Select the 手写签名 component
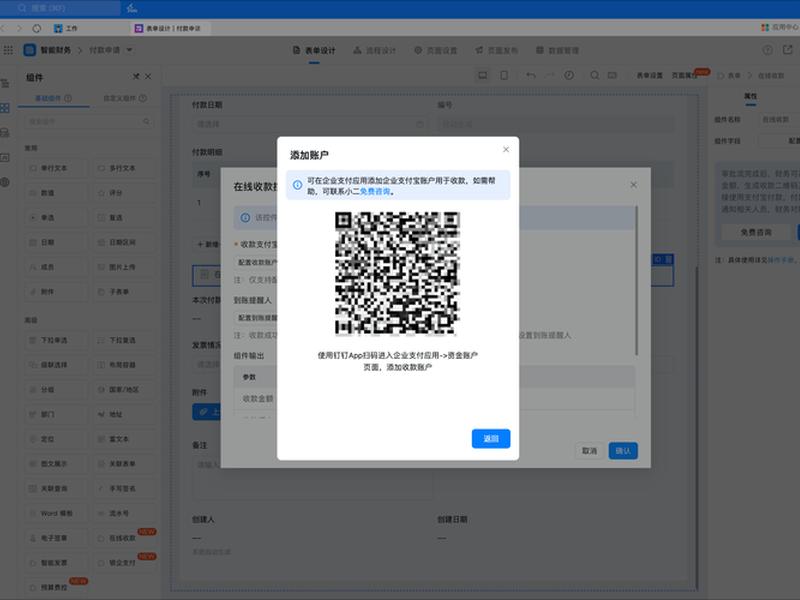Viewport: 800px width, 600px height. (124, 488)
